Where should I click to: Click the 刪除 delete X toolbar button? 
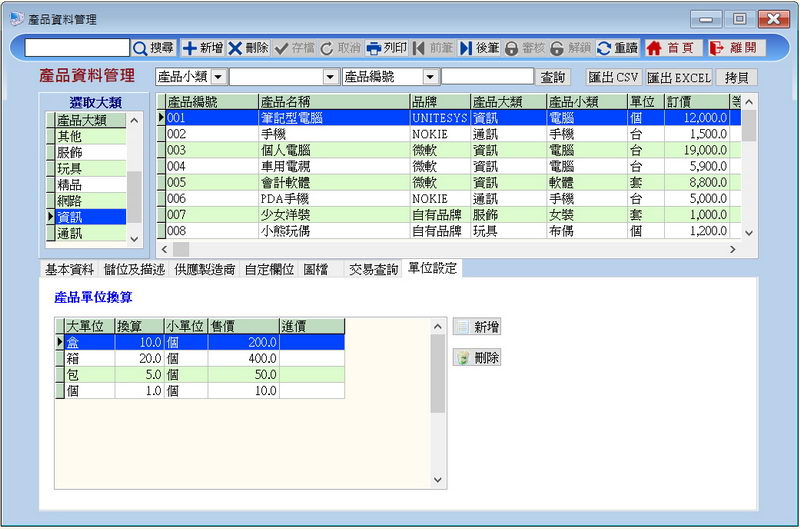pyautogui.click(x=248, y=48)
